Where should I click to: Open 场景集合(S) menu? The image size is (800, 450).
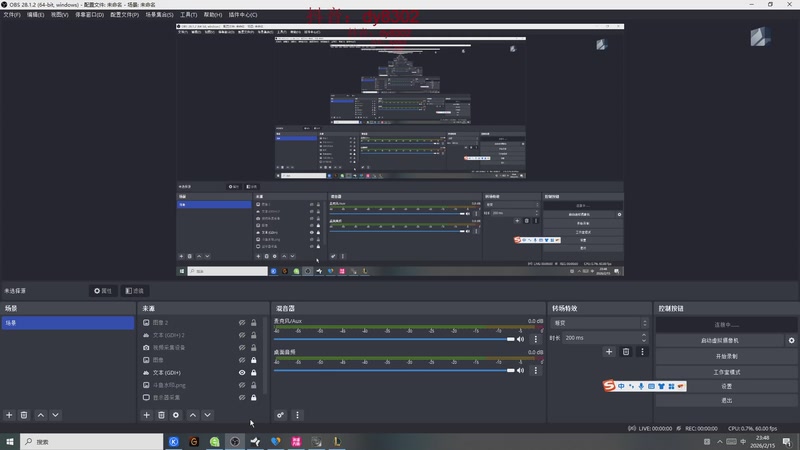click(159, 15)
